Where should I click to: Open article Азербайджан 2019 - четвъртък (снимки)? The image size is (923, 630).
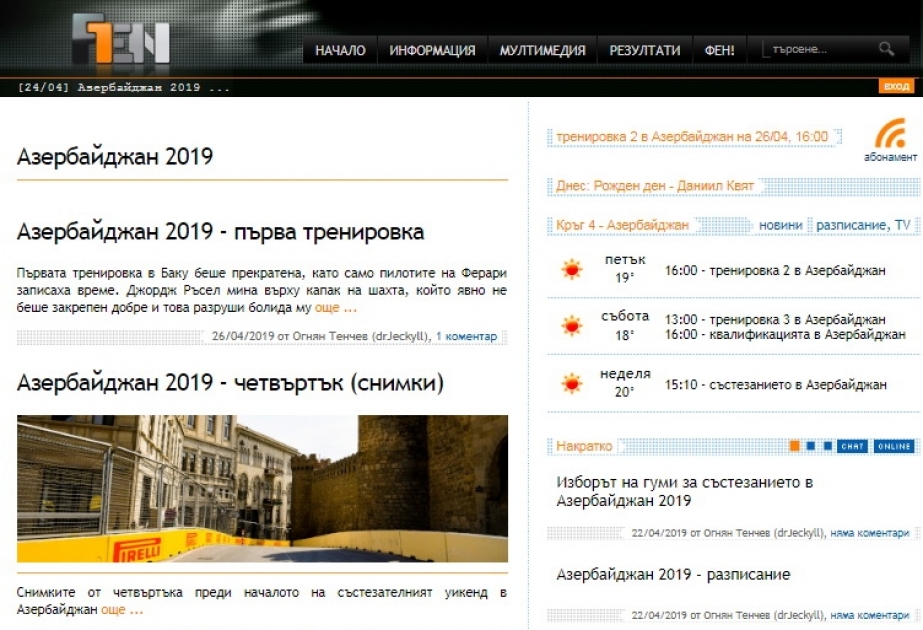[x=230, y=383]
